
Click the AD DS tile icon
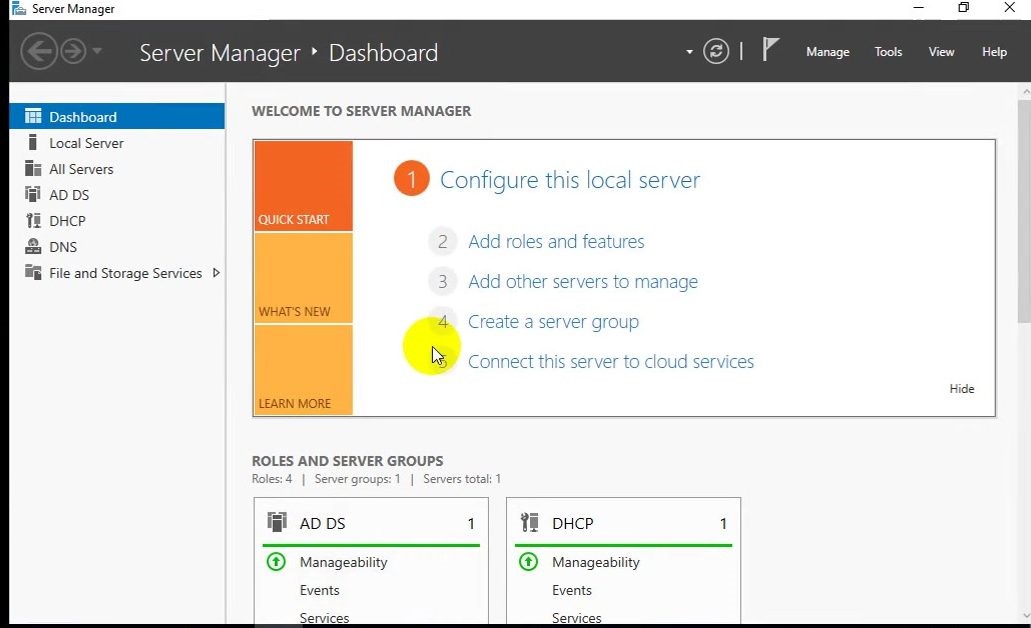[x=277, y=522]
